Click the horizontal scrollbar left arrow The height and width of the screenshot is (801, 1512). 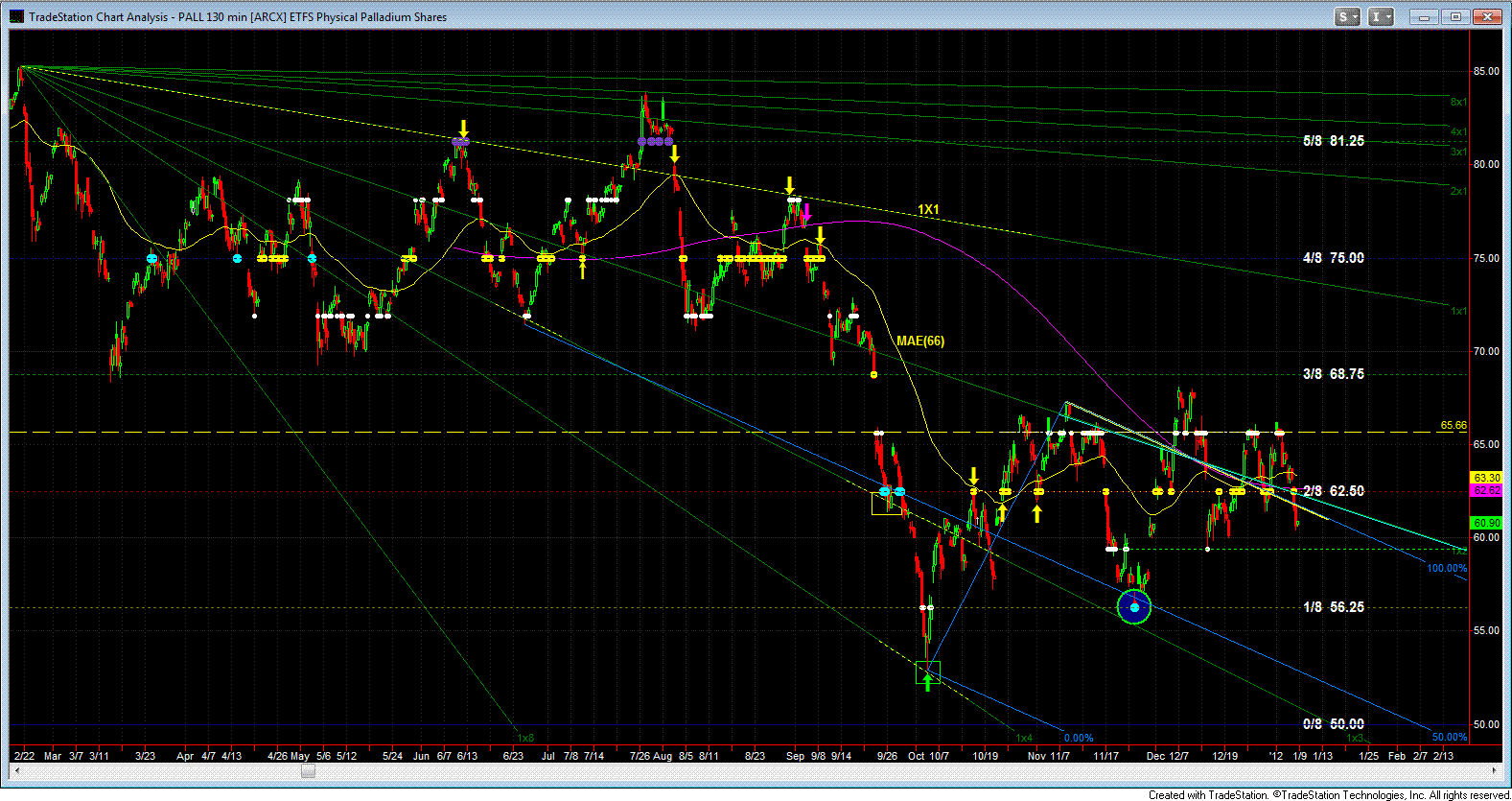(x=16, y=770)
